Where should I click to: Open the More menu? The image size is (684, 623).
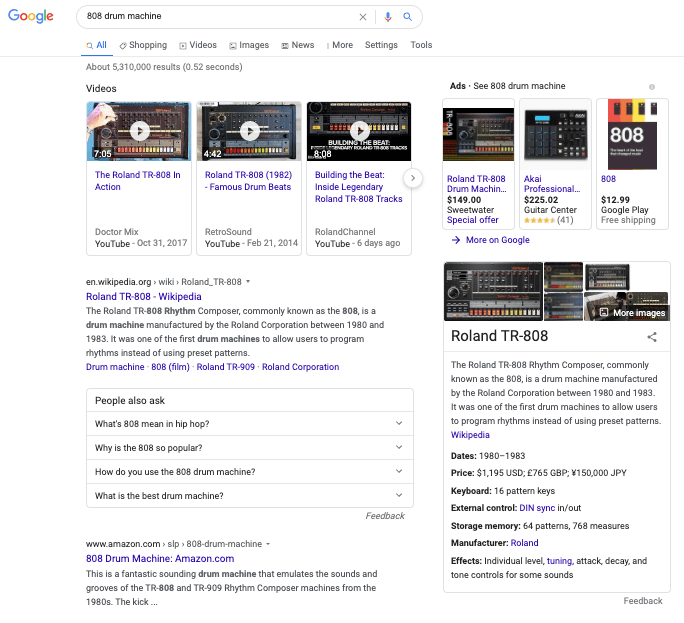[340, 45]
